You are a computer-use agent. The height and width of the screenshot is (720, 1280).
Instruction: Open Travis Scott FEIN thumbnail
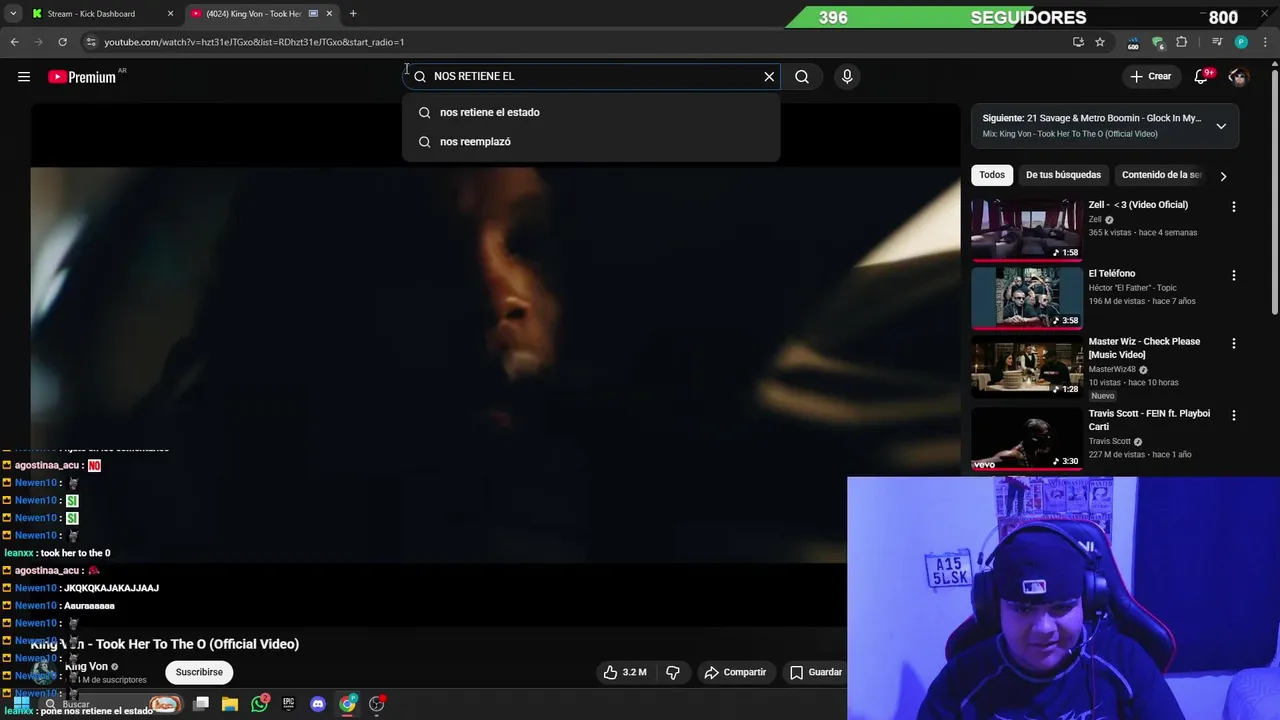click(1026, 438)
